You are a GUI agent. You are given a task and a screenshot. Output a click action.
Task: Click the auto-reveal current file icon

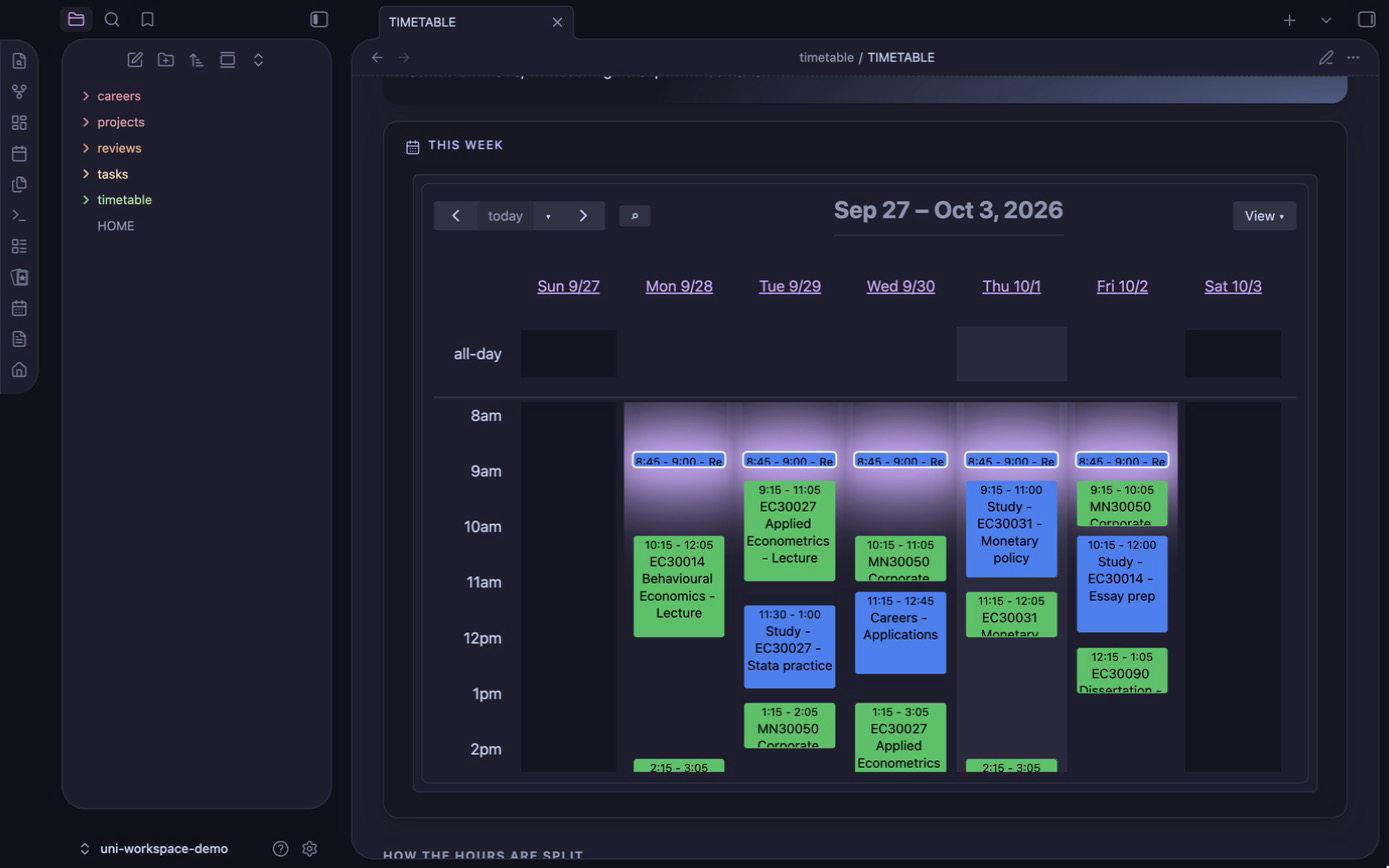tap(228, 60)
